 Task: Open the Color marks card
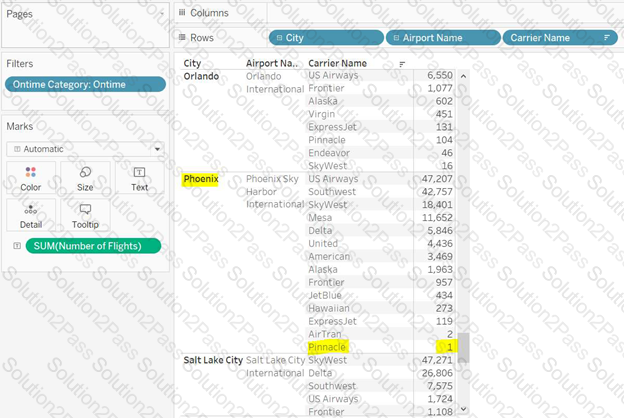click(x=31, y=178)
